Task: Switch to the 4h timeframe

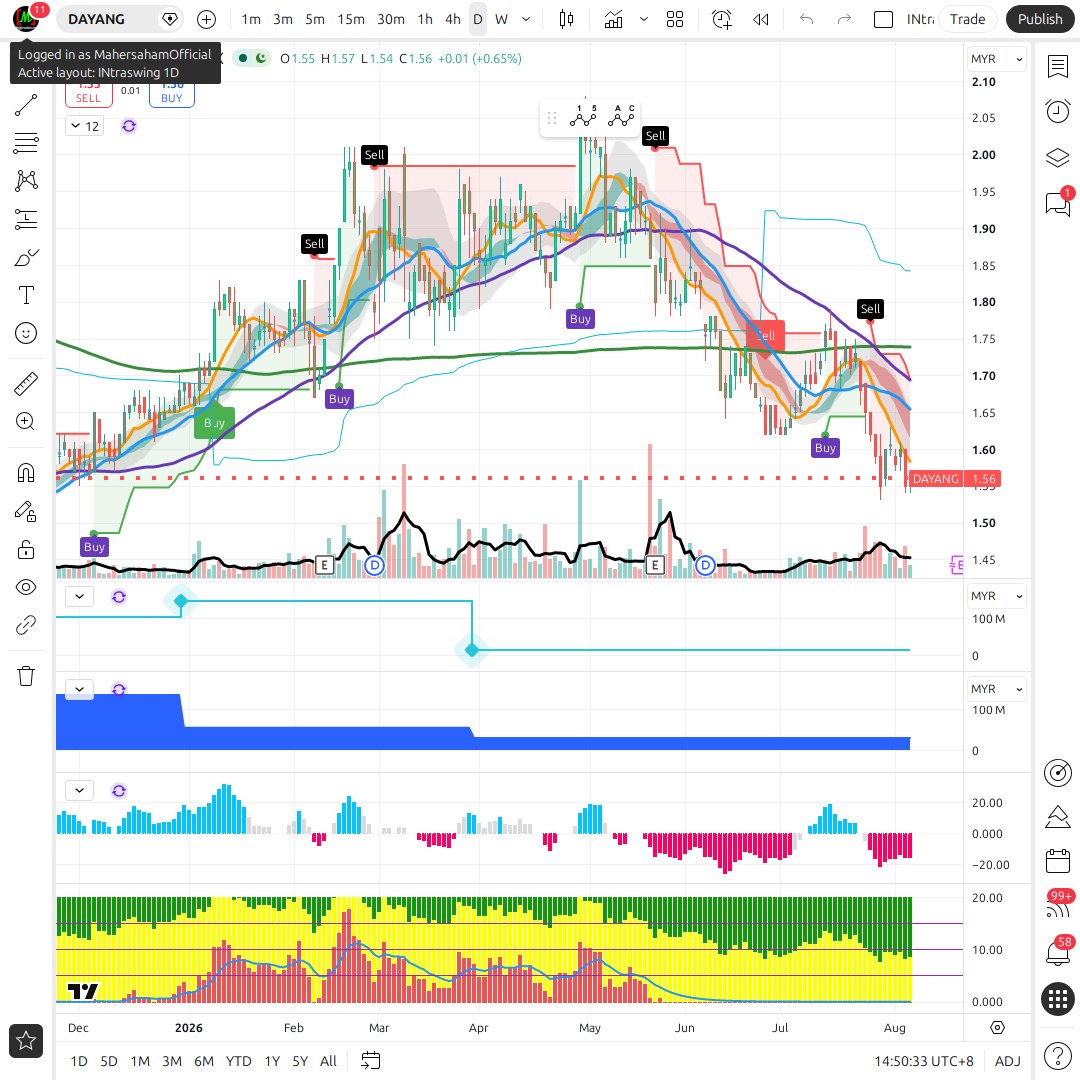Action: pyautogui.click(x=453, y=19)
